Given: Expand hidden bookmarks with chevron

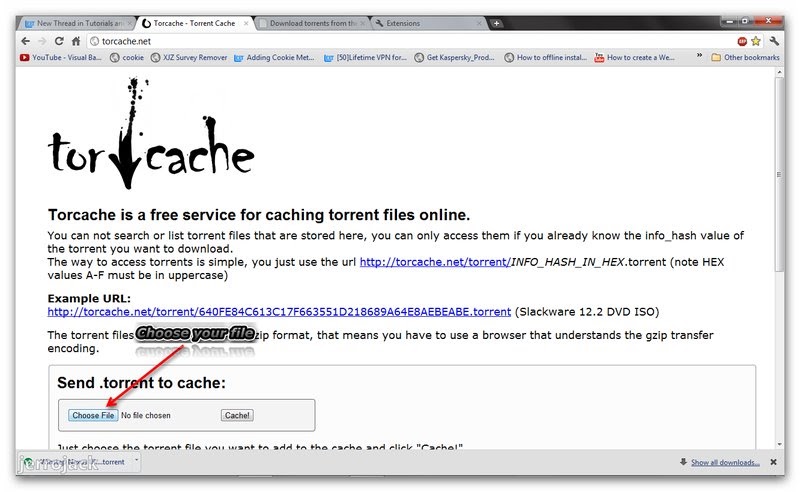Looking at the screenshot, I should (x=699, y=56).
